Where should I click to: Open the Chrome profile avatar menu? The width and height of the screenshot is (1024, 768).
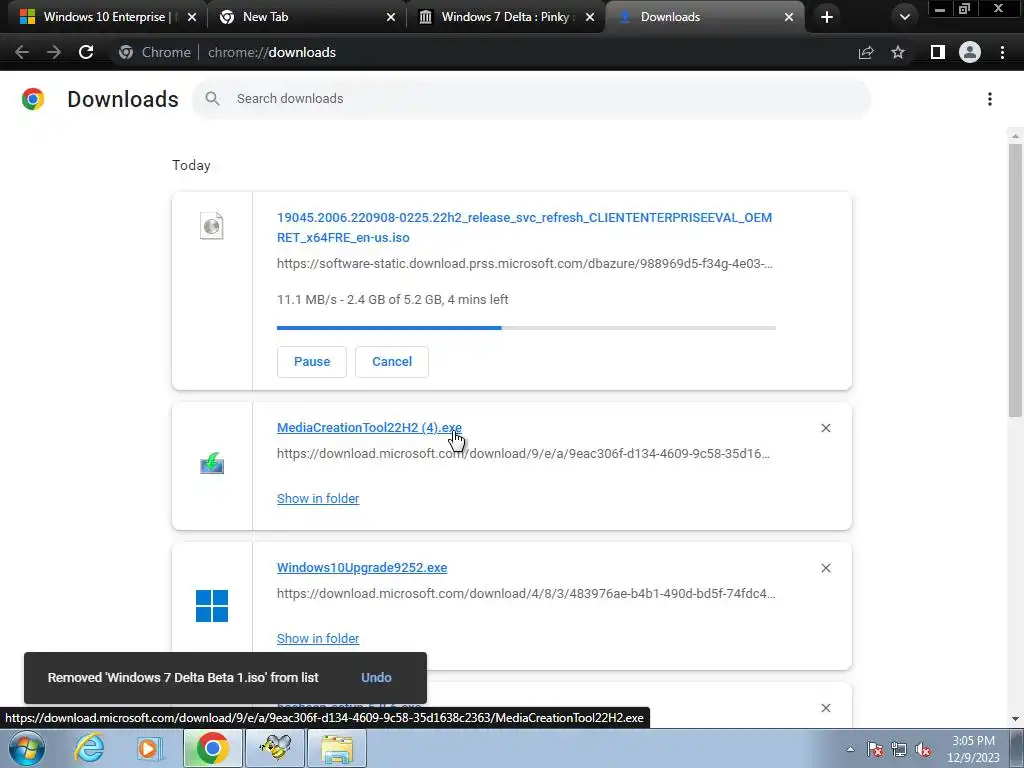click(970, 52)
